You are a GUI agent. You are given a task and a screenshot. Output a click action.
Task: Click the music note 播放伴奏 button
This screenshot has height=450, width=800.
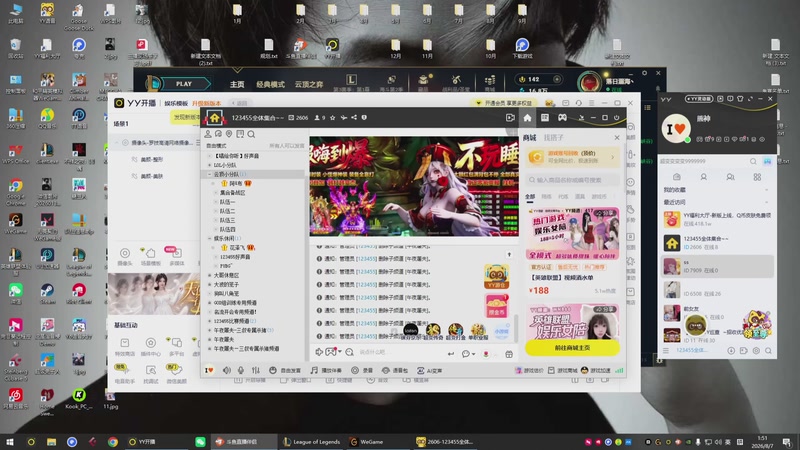[326, 370]
